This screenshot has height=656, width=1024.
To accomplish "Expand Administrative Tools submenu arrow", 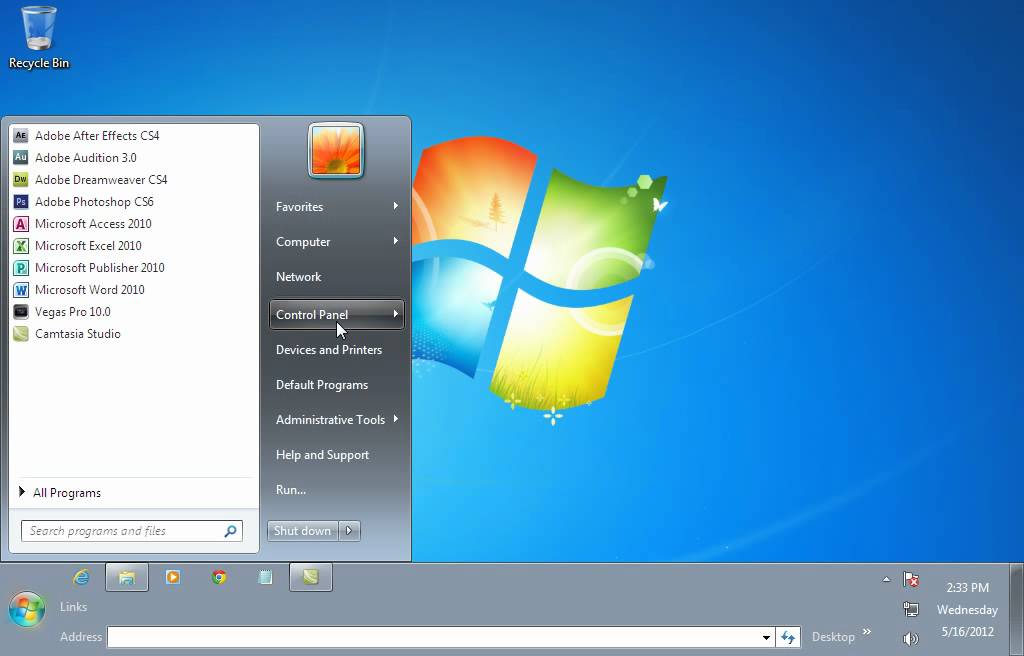I will pos(396,419).
